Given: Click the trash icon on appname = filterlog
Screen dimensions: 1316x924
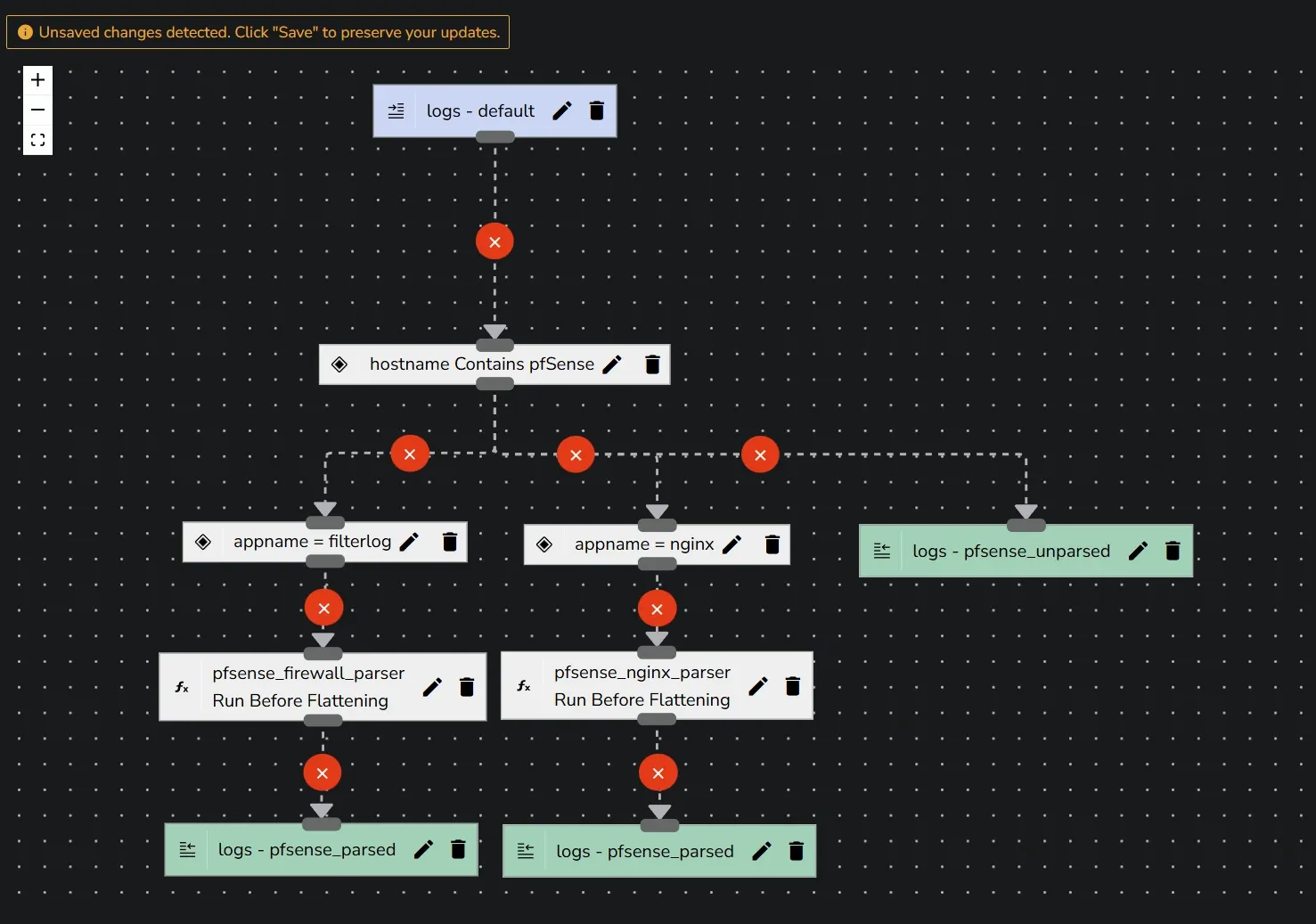Looking at the screenshot, I should (449, 541).
